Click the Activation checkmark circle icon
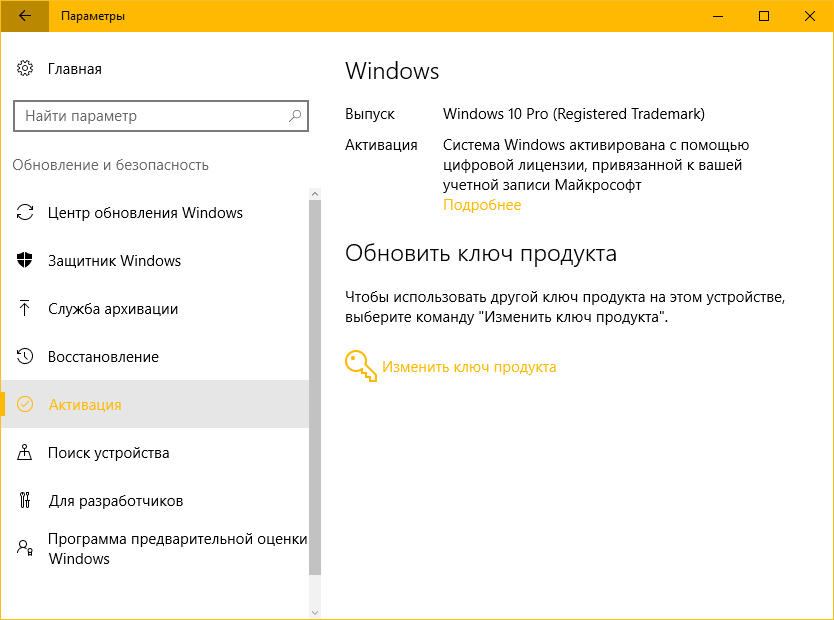 (25, 405)
